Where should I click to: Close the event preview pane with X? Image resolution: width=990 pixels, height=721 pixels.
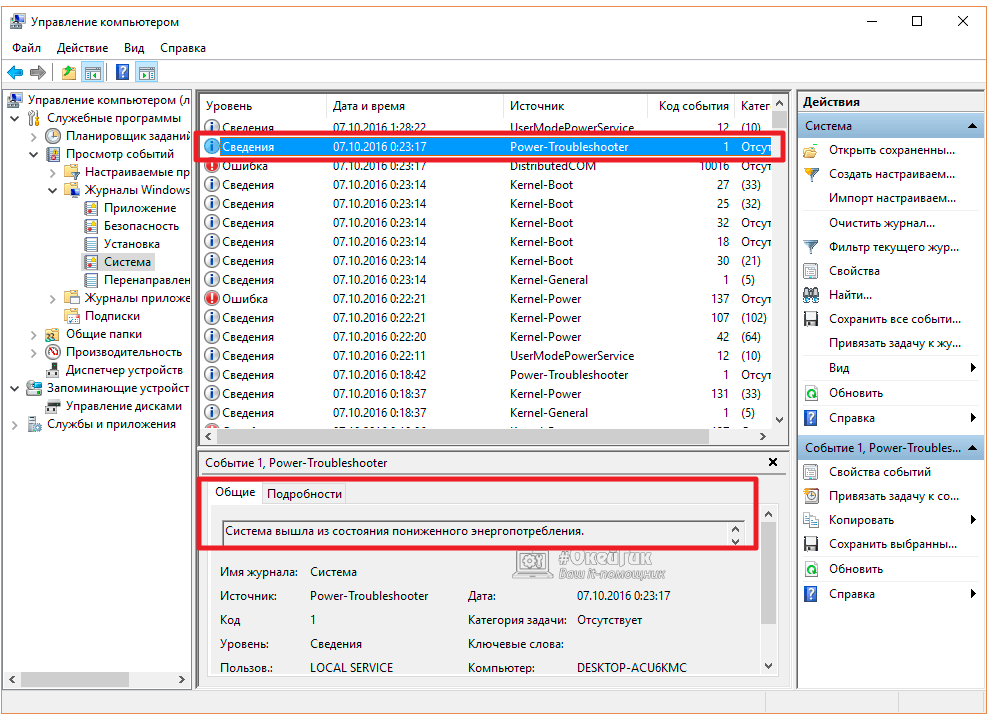[x=772, y=463]
